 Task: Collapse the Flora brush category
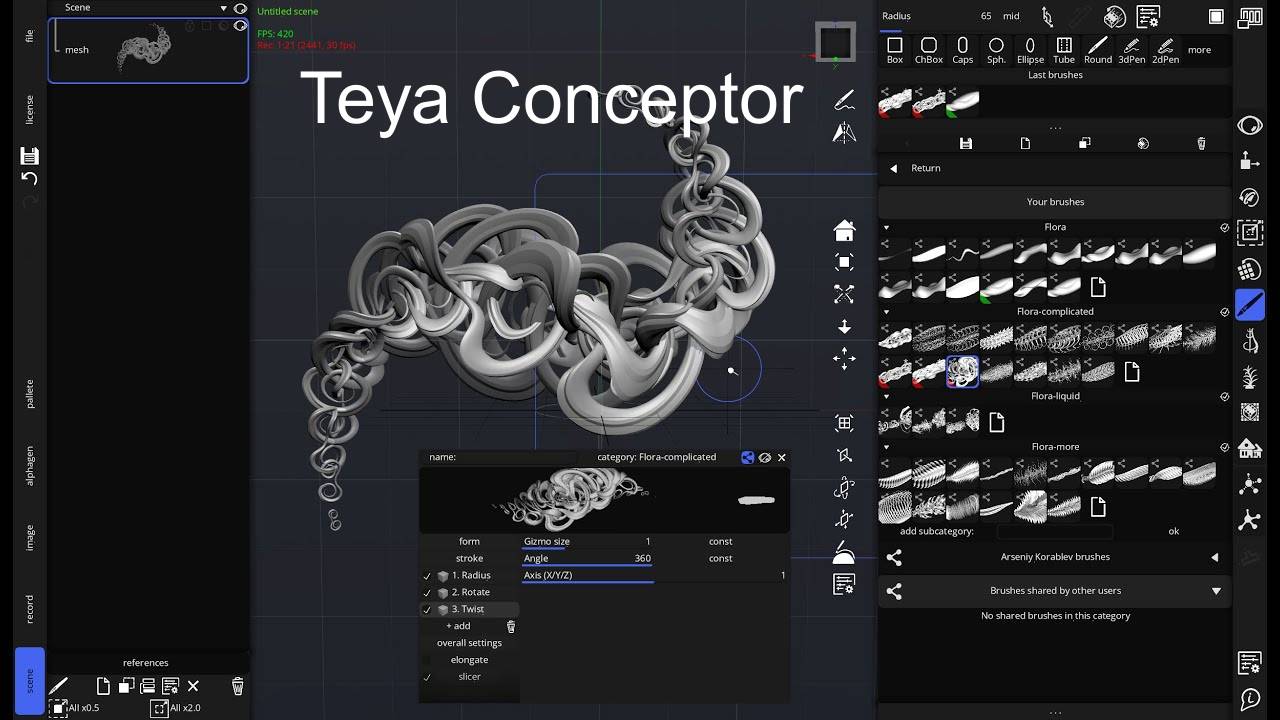pyautogui.click(x=886, y=228)
